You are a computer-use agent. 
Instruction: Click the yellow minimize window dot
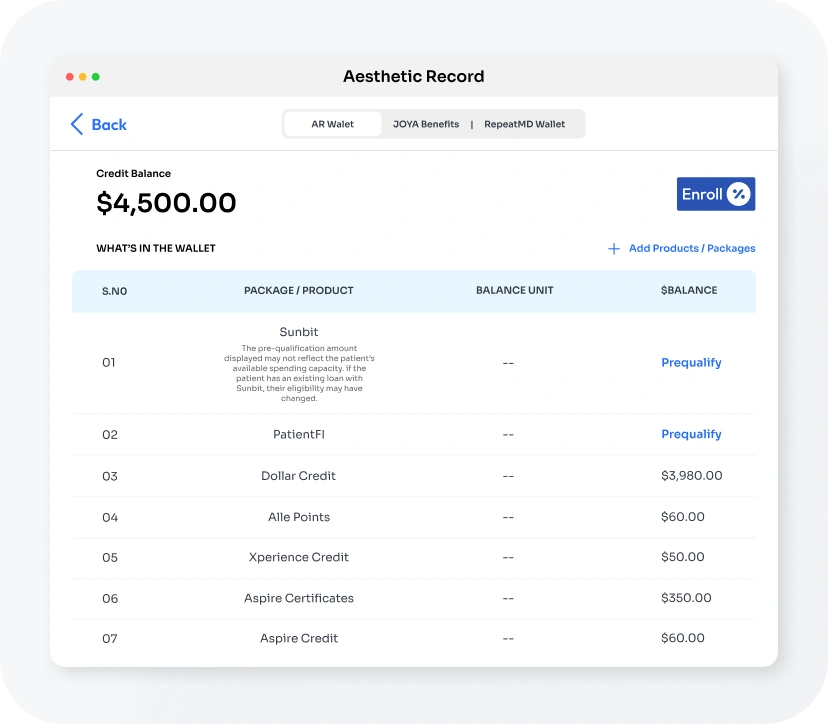[83, 77]
